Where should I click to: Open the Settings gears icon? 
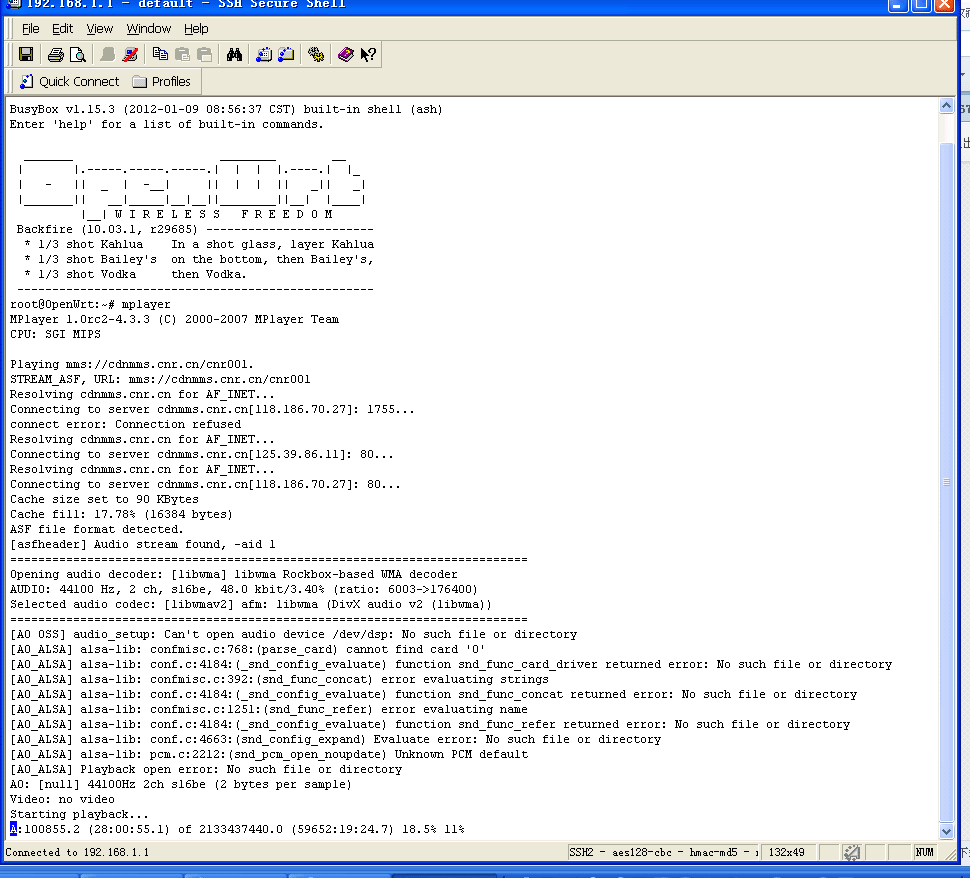[x=316, y=54]
